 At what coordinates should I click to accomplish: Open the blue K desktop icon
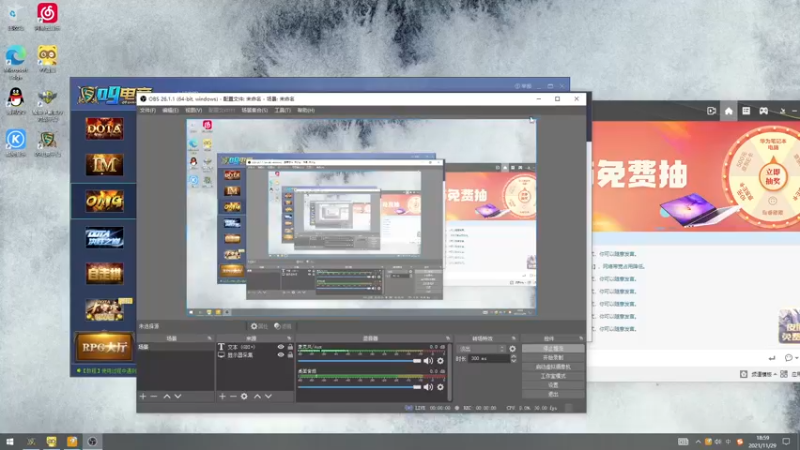pos(16,143)
